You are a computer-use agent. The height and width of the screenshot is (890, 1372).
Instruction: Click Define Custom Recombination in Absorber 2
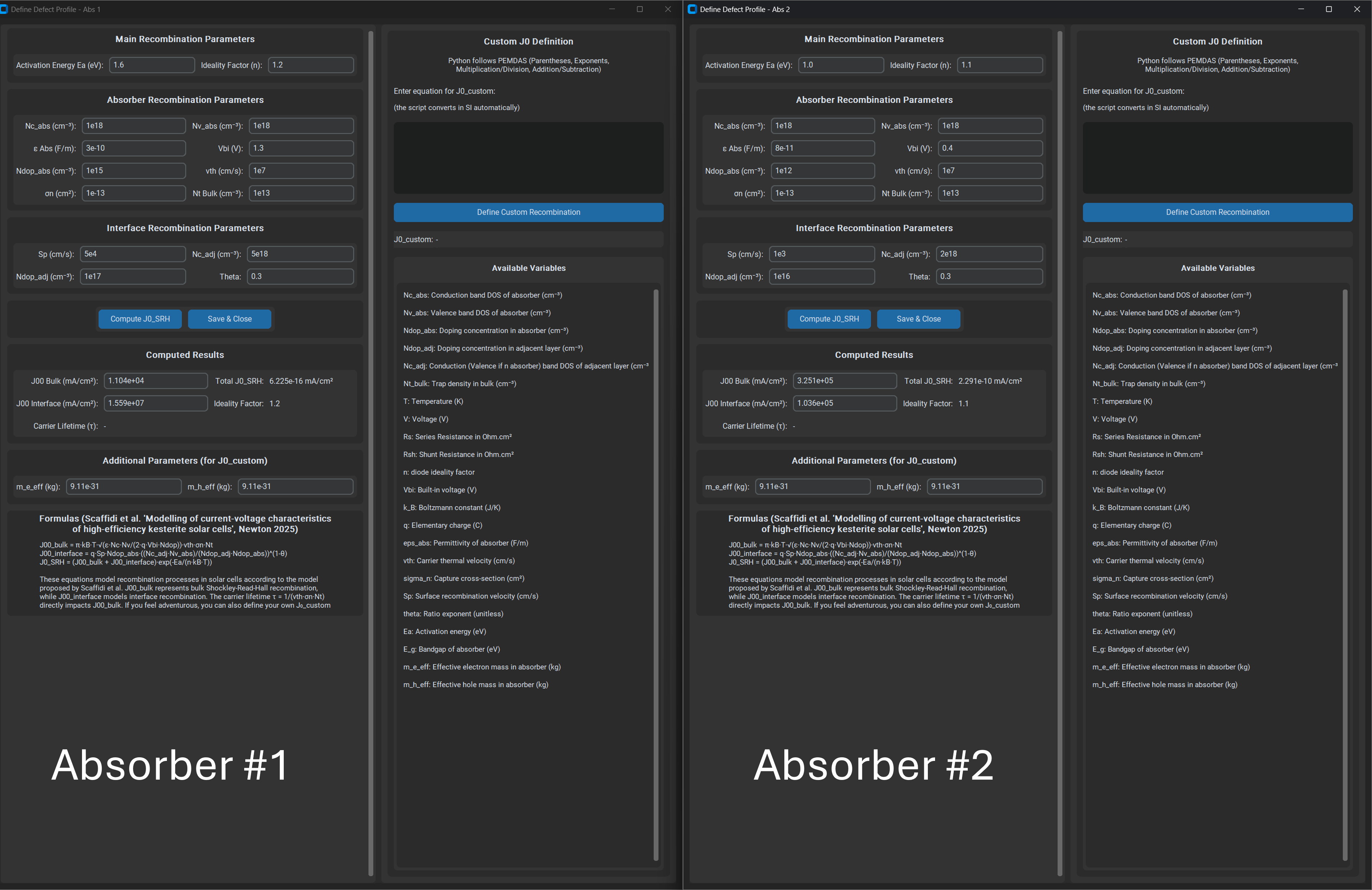[1217, 212]
